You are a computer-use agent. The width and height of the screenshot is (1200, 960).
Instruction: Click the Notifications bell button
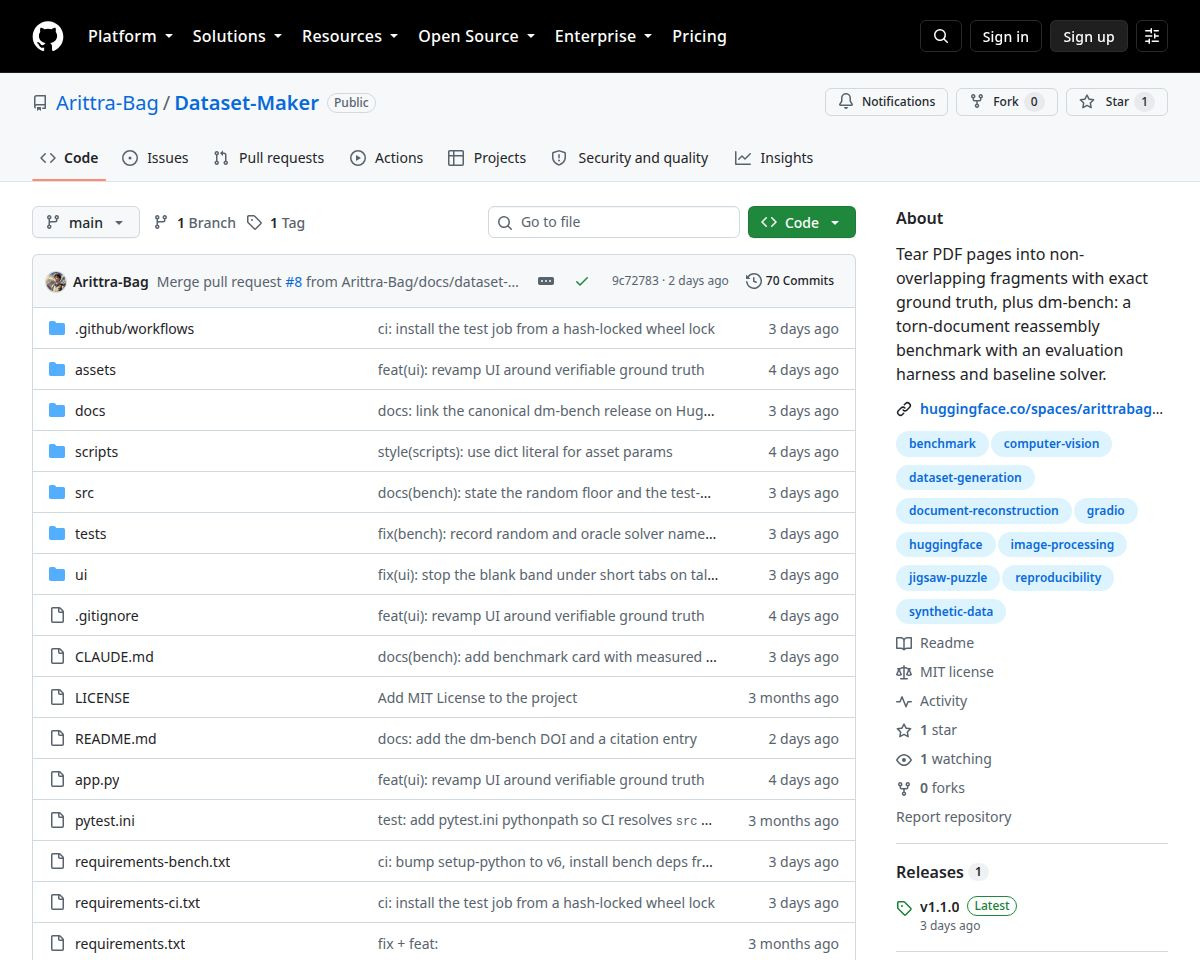(886, 102)
